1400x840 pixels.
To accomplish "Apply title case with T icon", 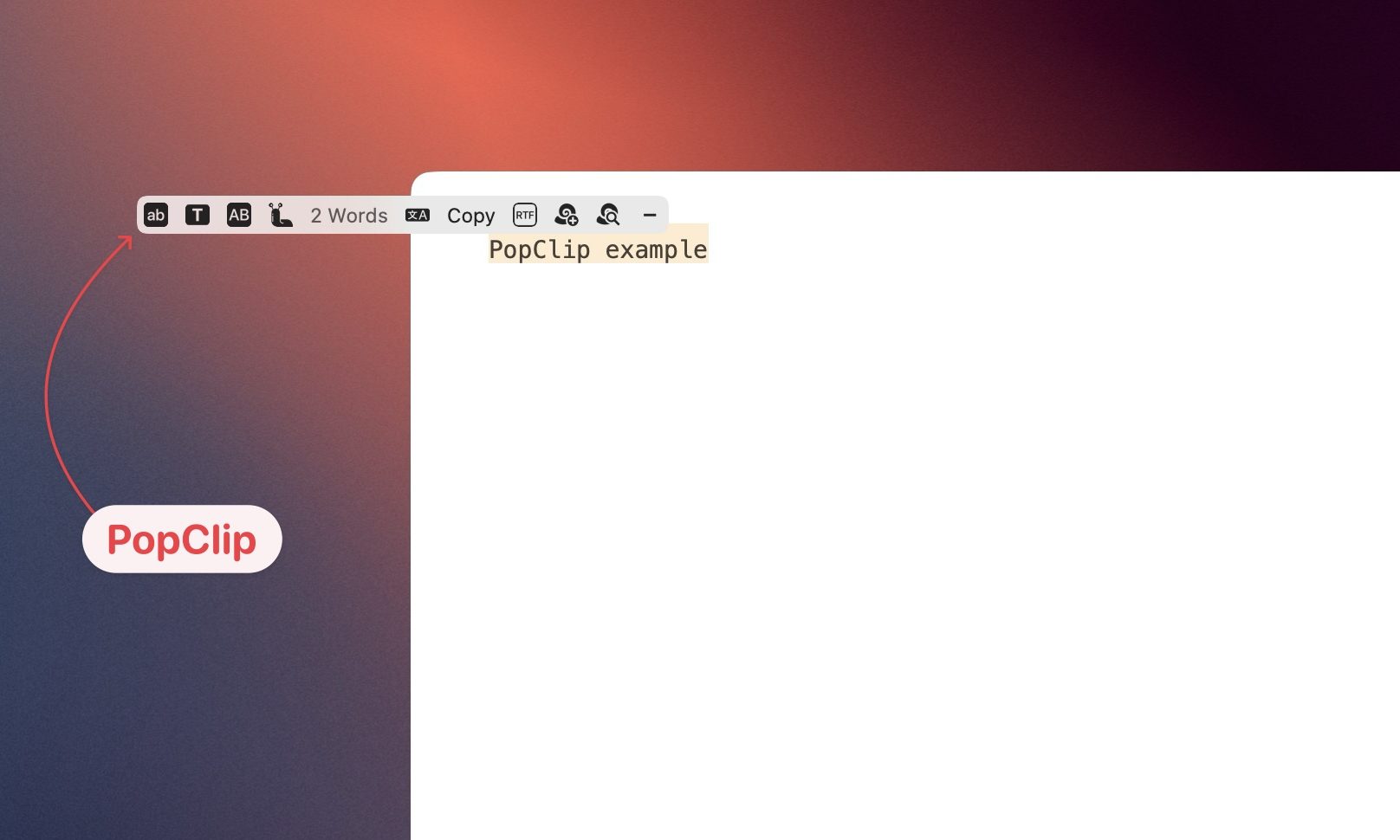I will coord(198,215).
